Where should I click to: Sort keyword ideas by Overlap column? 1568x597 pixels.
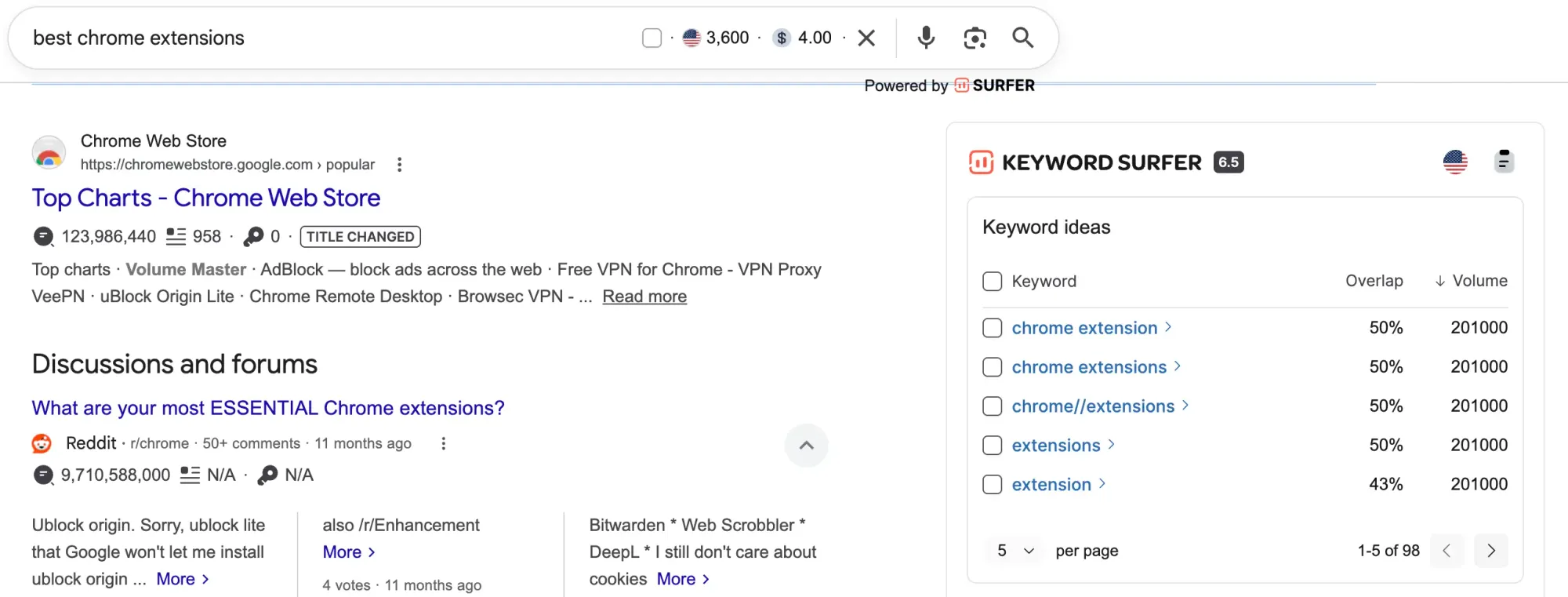pyautogui.click(x=1374, y=281)
